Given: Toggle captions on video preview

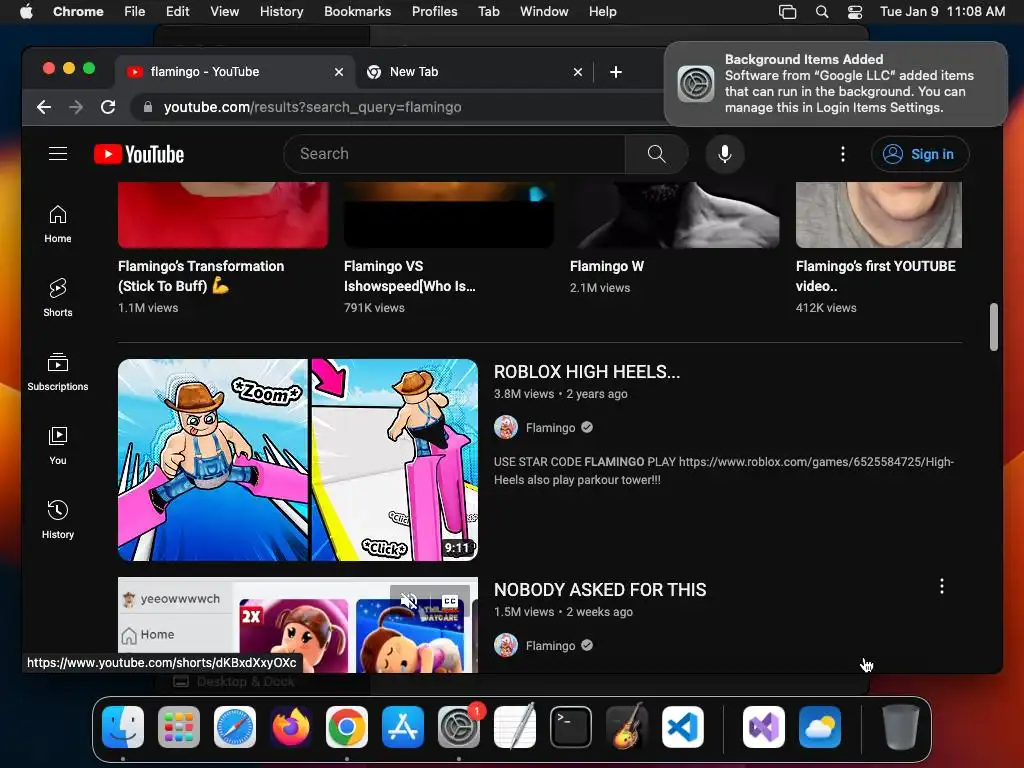Looking at the screenshot, I should [x=450, y=600].
